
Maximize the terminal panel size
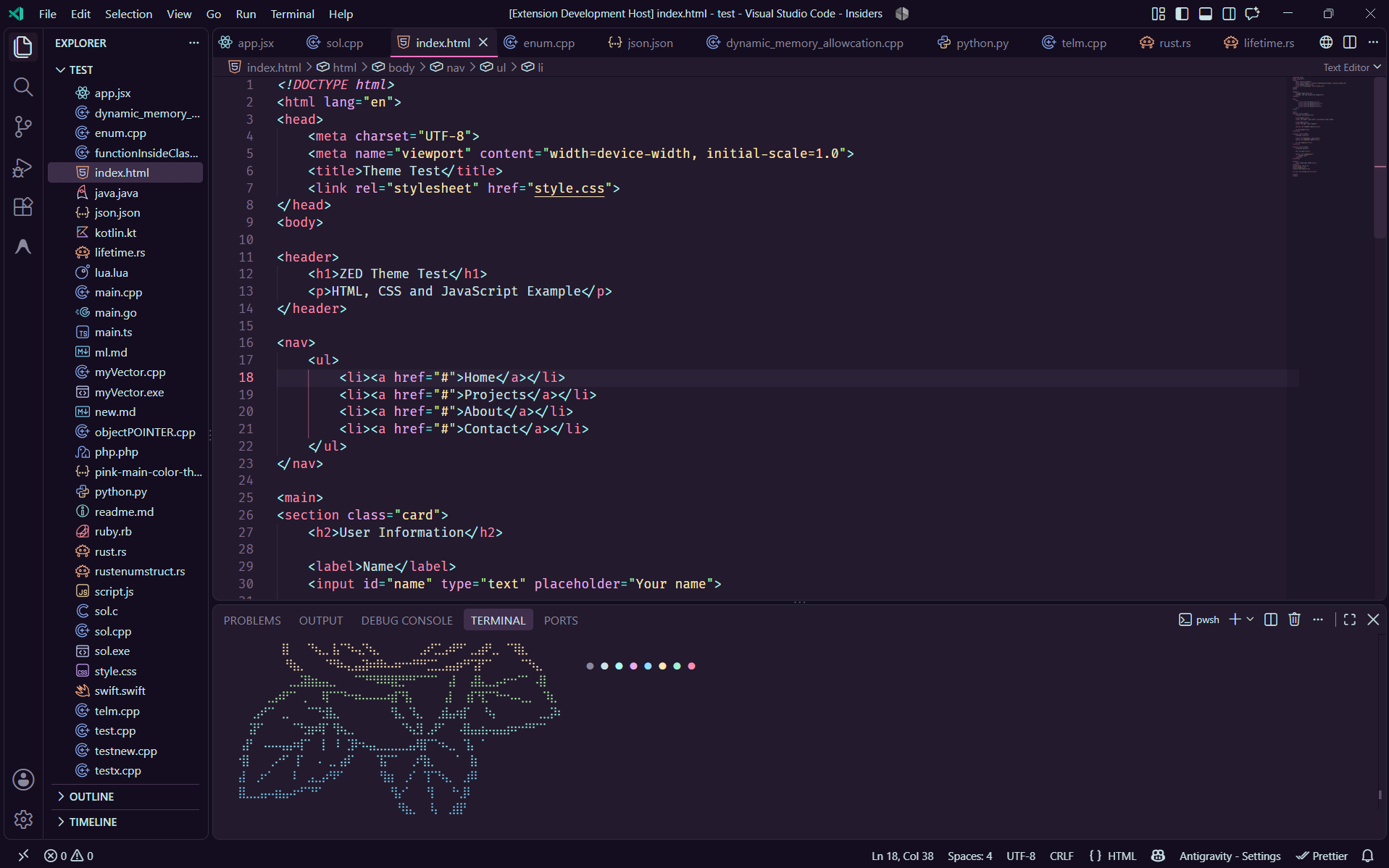(x=1349, y=620)
